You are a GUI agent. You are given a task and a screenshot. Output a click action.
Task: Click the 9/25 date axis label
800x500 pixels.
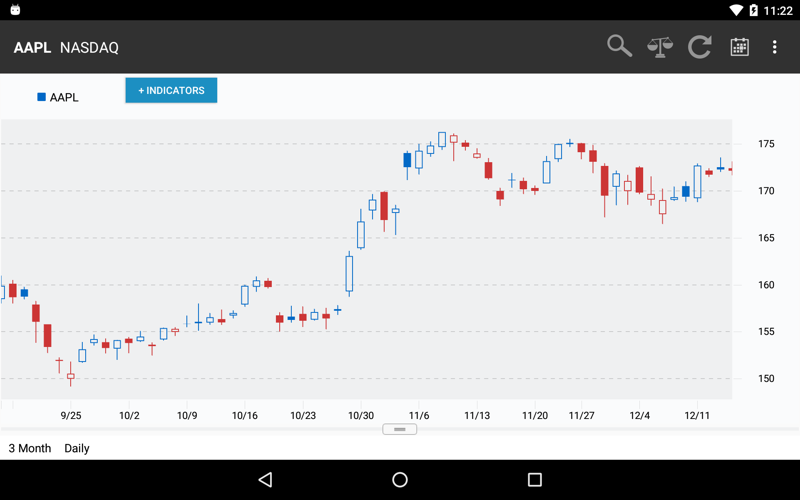[71, 415]
